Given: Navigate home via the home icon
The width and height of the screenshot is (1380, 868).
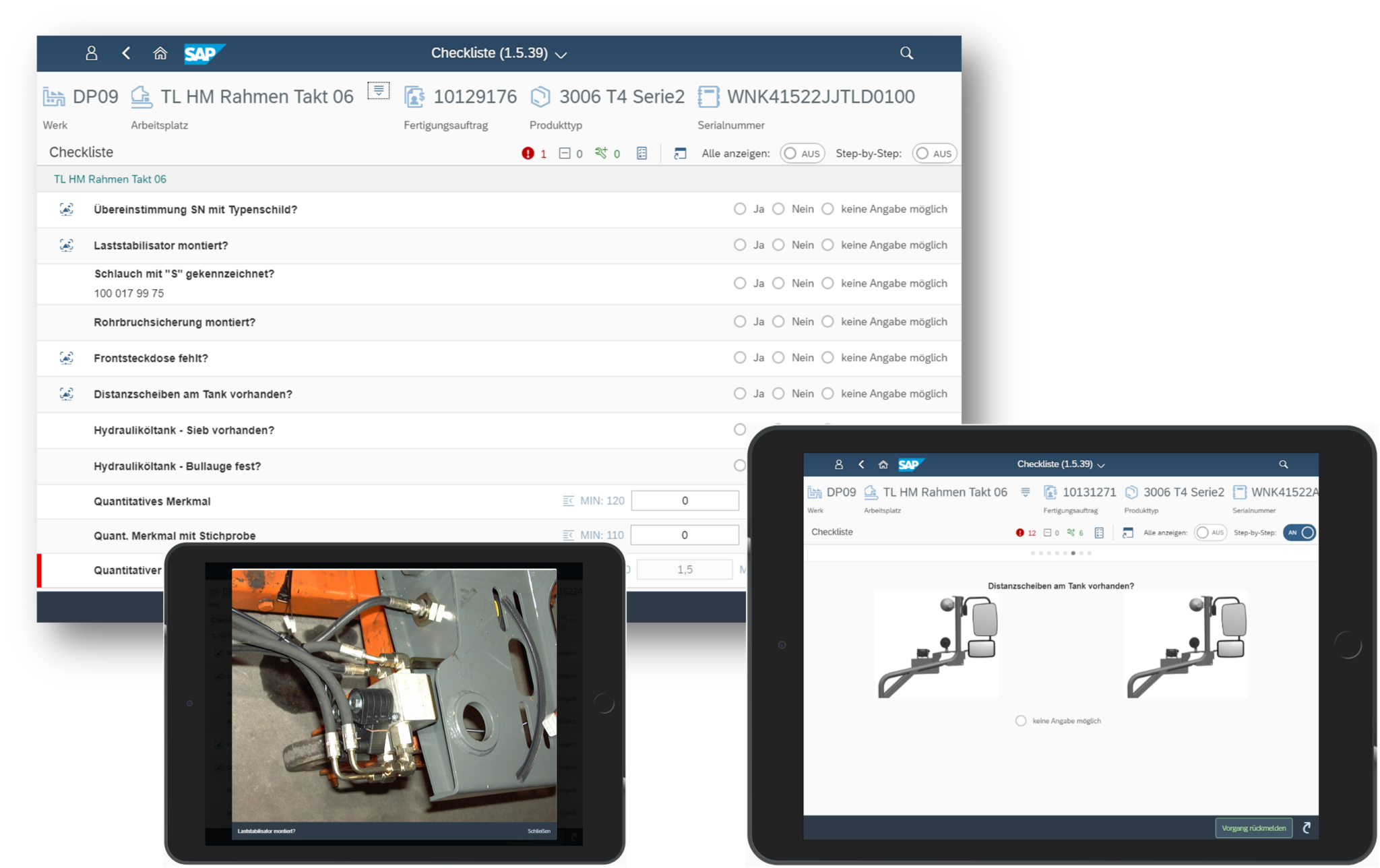Looking at the screenshot, I should [160, 53].
